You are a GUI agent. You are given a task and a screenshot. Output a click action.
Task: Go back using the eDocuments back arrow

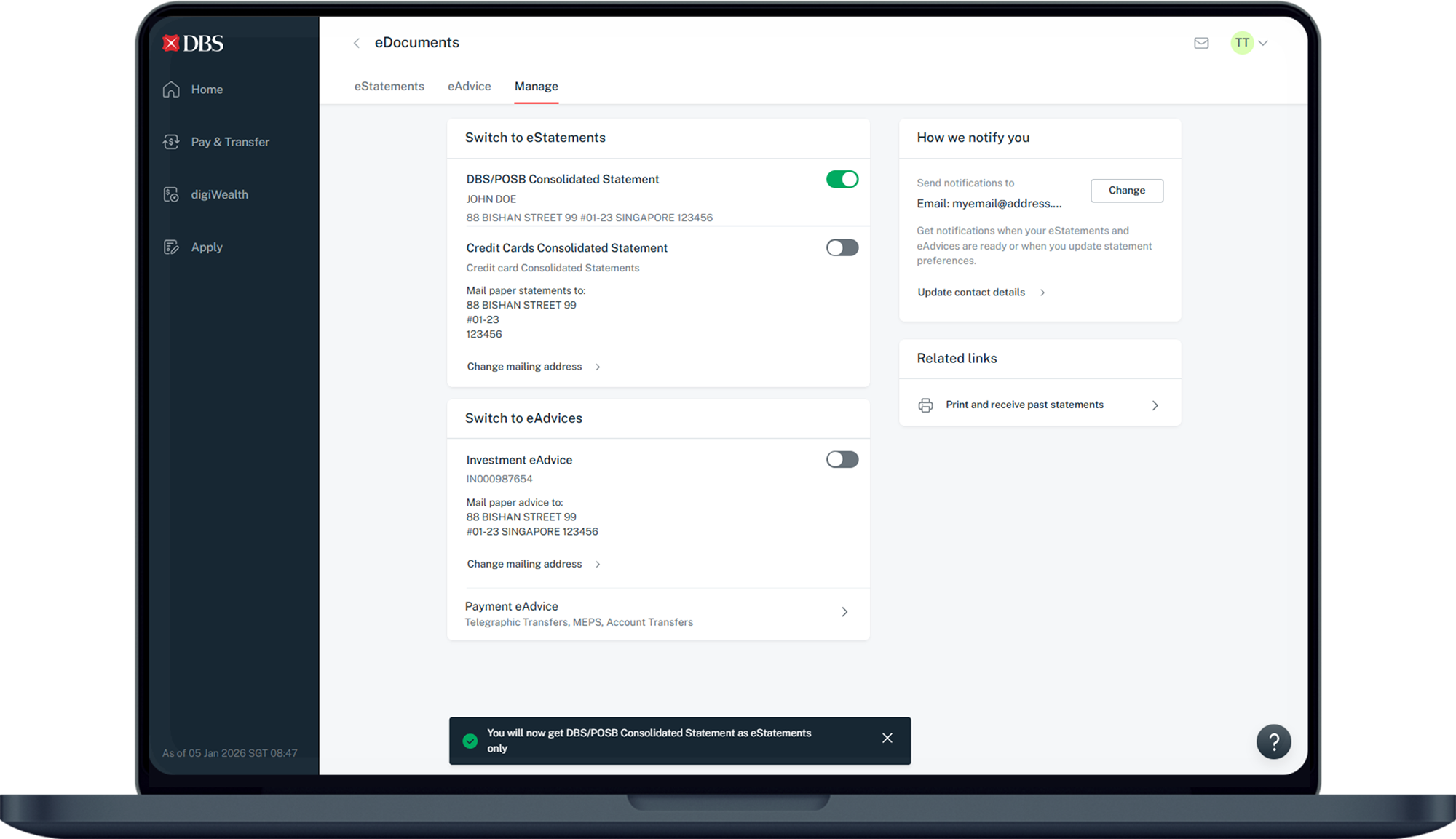tap(357, 43)
